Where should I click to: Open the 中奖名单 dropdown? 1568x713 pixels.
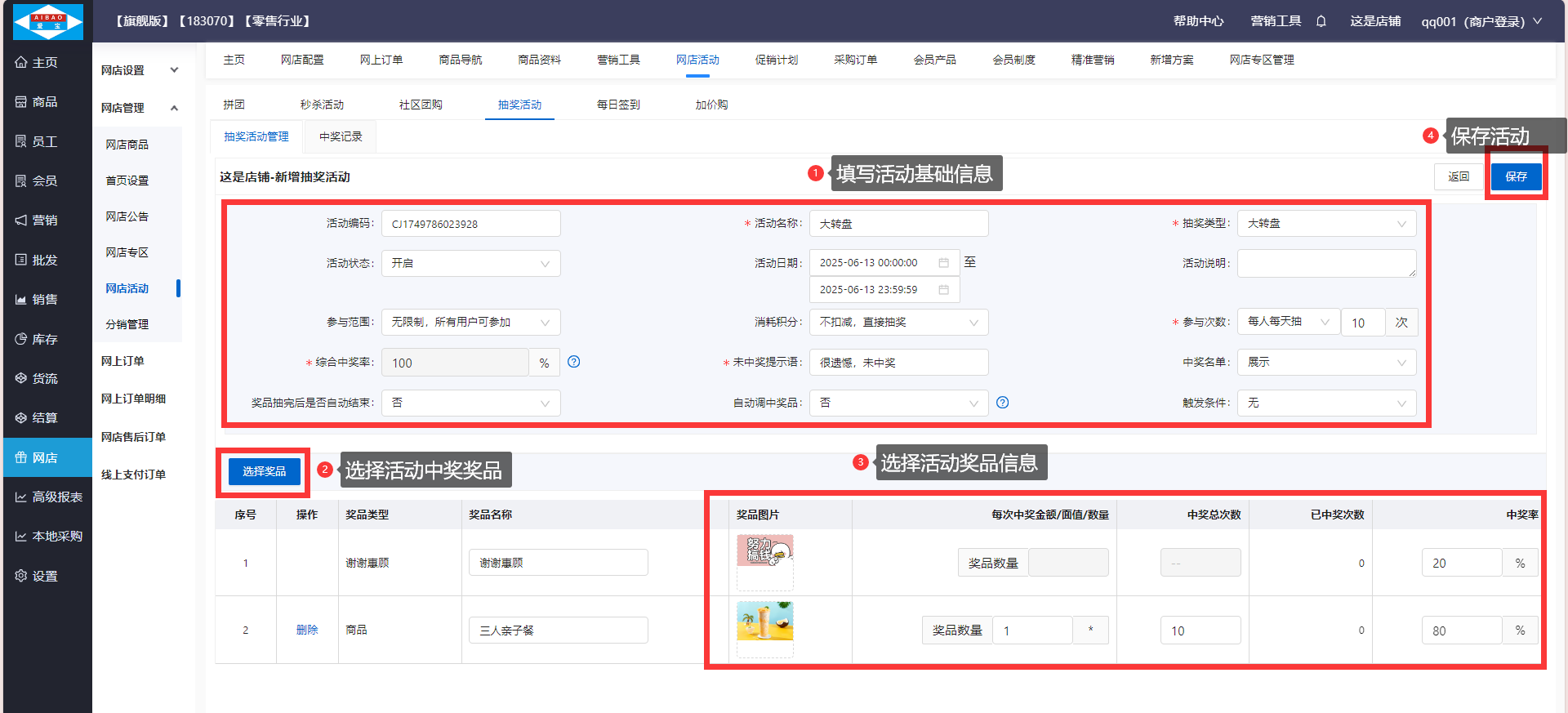pos(1326,363)
